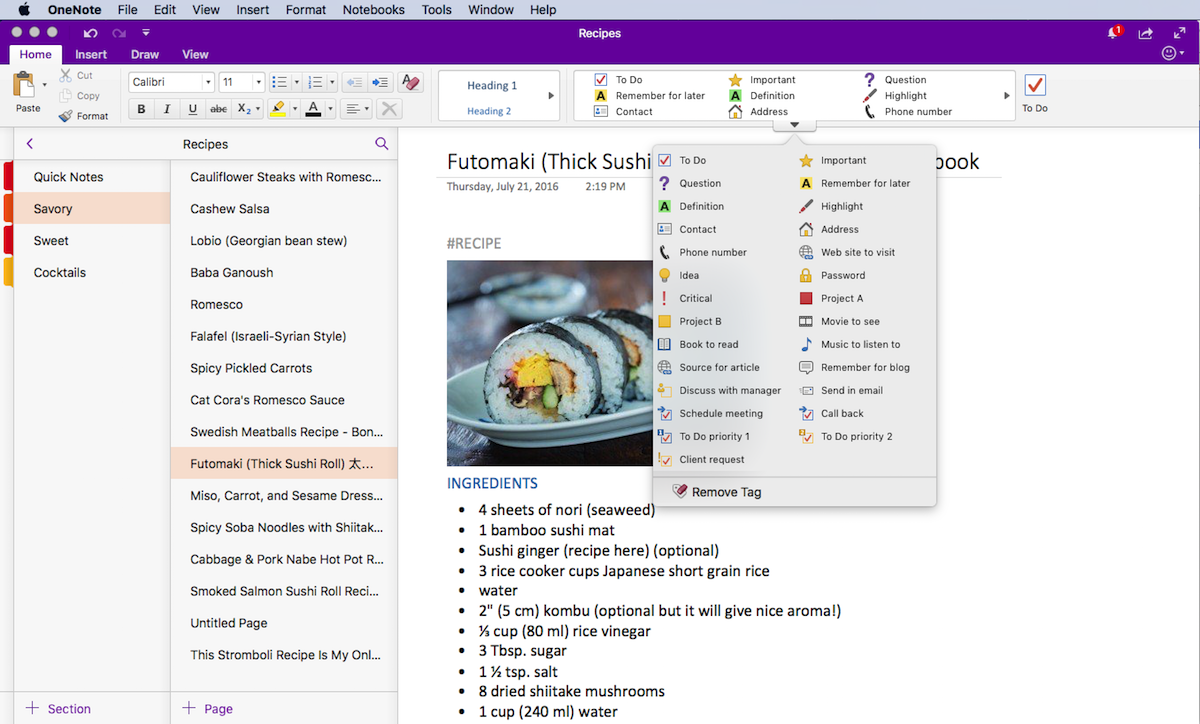Open the Calibri font dropdown
Image resolution: width=1200 pixels, height=724 pixels.
tap(171, 82)
